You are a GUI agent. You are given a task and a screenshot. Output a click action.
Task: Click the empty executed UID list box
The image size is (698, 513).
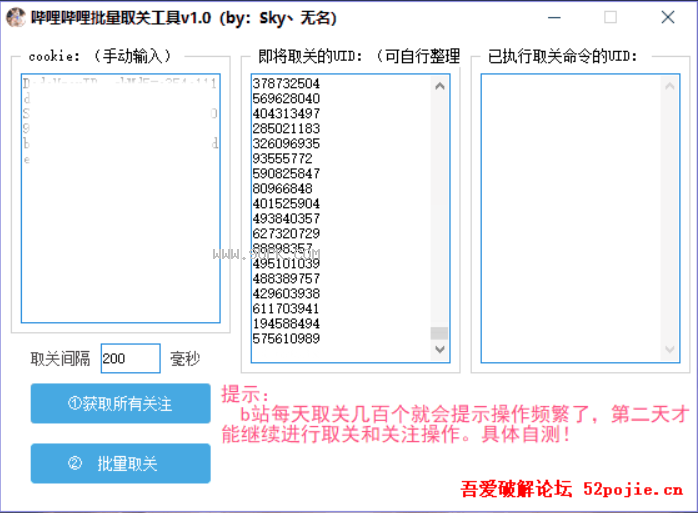[x=580, y=218]
